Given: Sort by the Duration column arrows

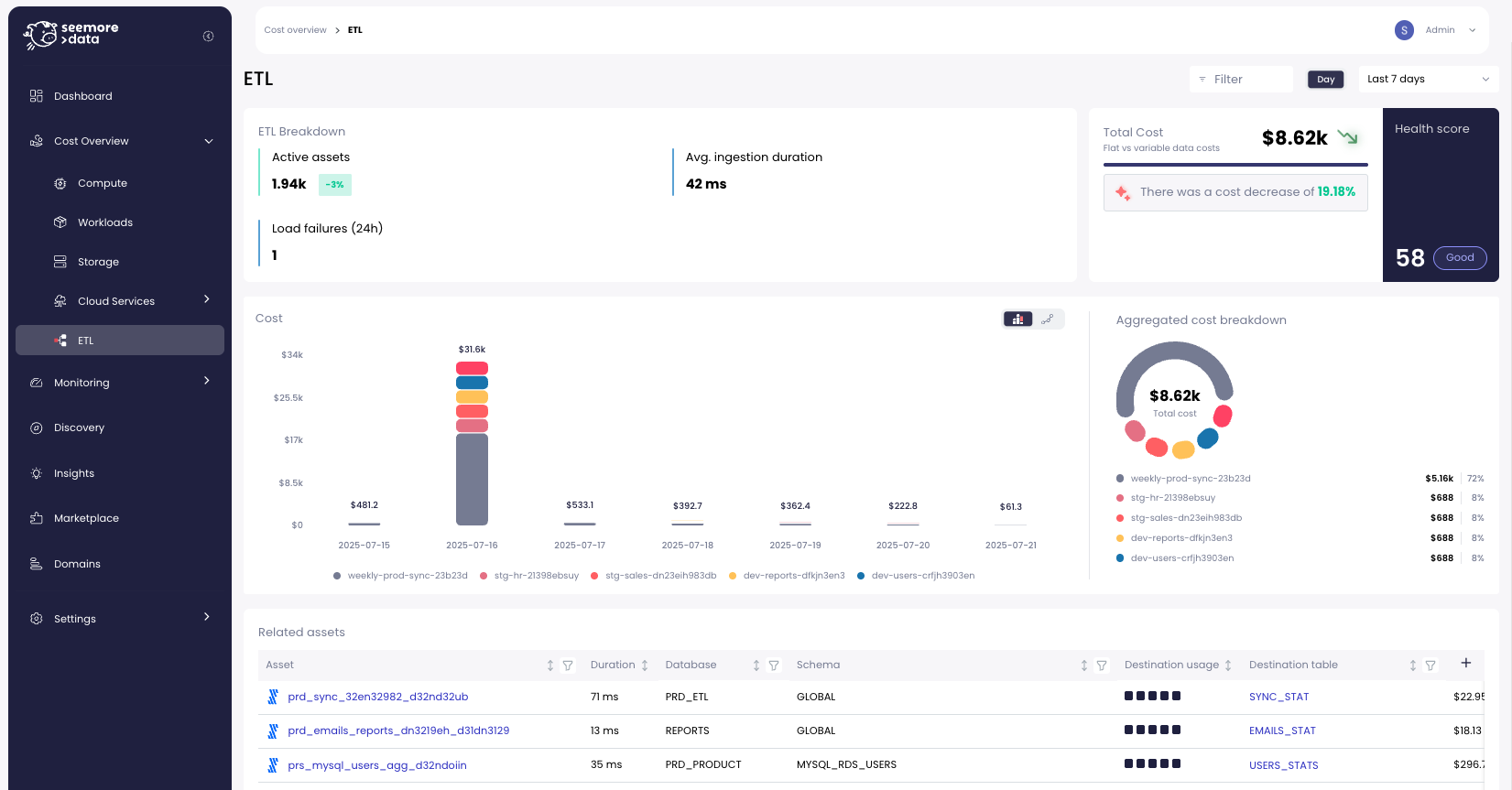Looking at the screenshot, I should (x=645, y=666).
